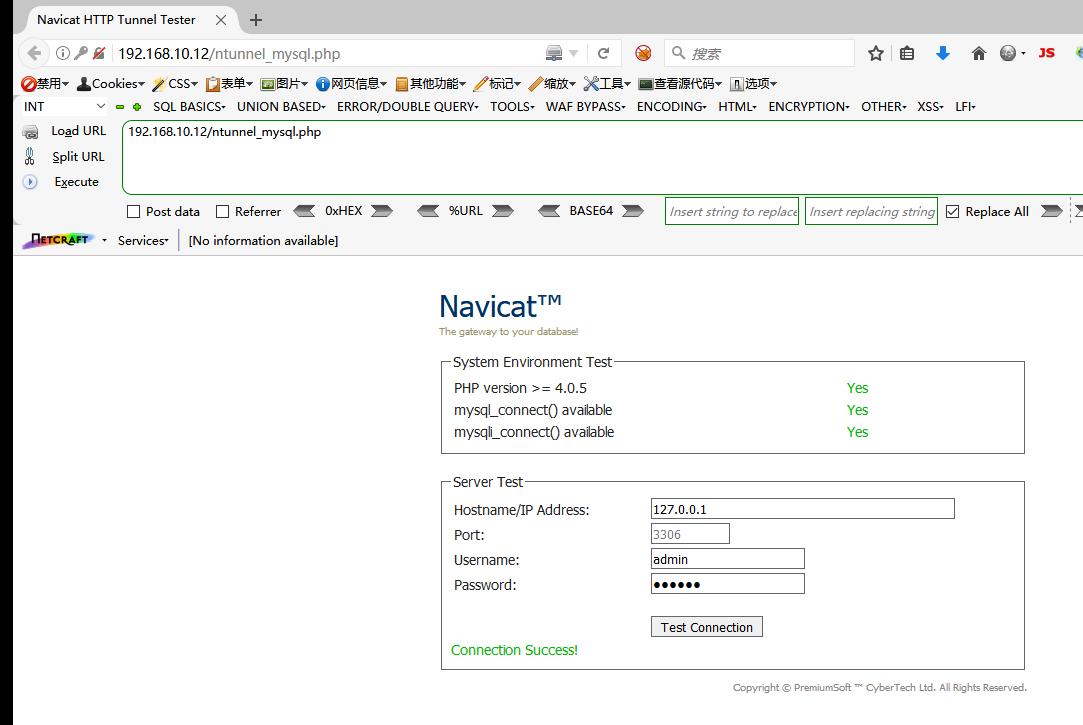Open the 禁用 developer toolbar menu

click(x=45, y=84)
